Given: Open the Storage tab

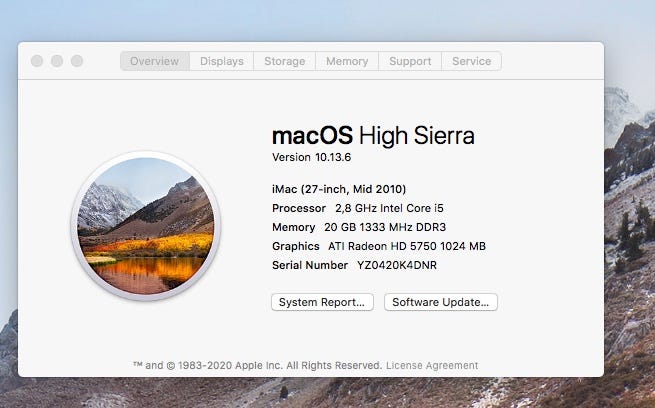Looking at the screenshot, I should (284, 61).
